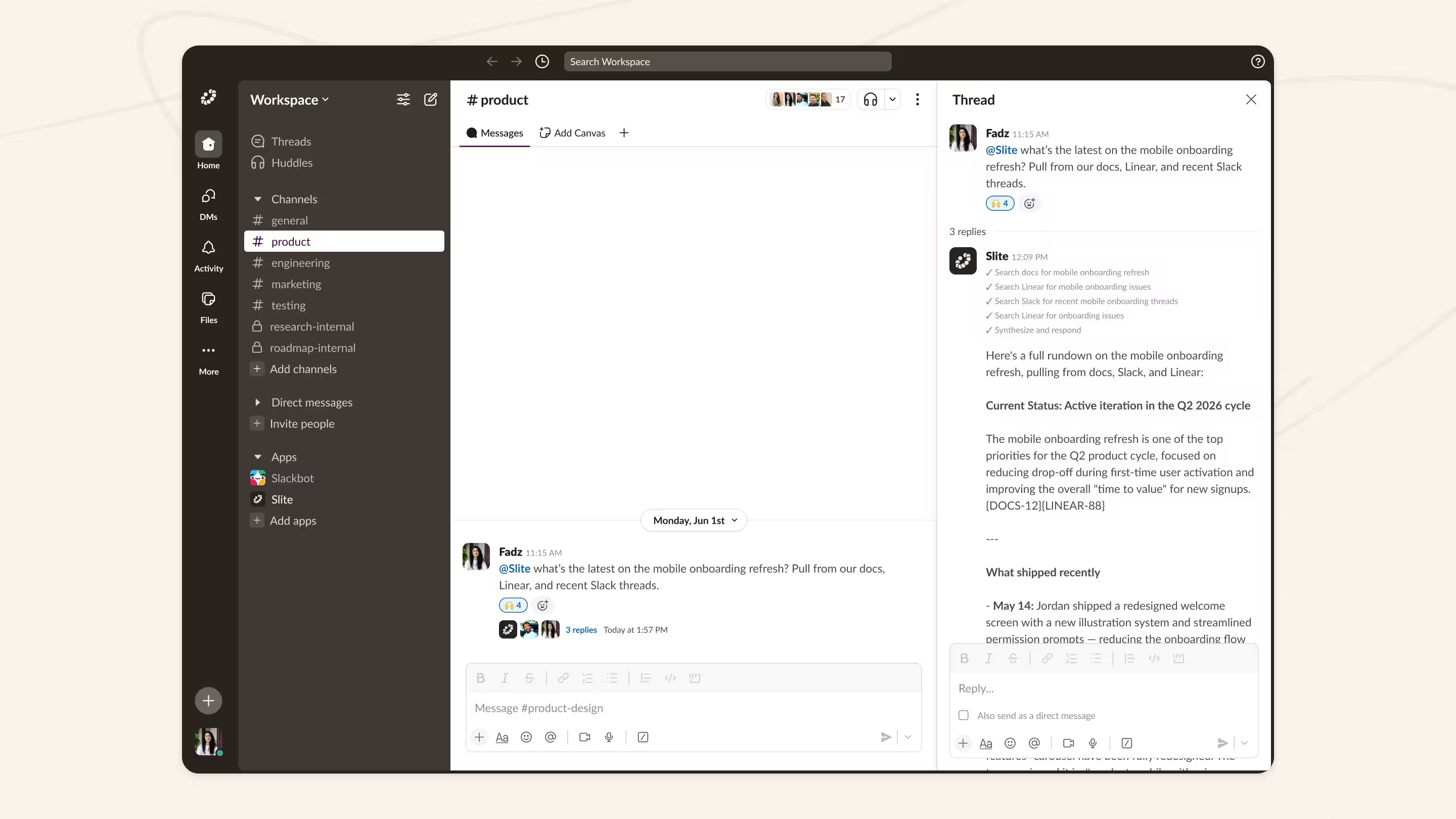Viewport: 1456px width, 819px height.
Task: Start a huddle with the headphones icon
Action: tap(871, 100)
